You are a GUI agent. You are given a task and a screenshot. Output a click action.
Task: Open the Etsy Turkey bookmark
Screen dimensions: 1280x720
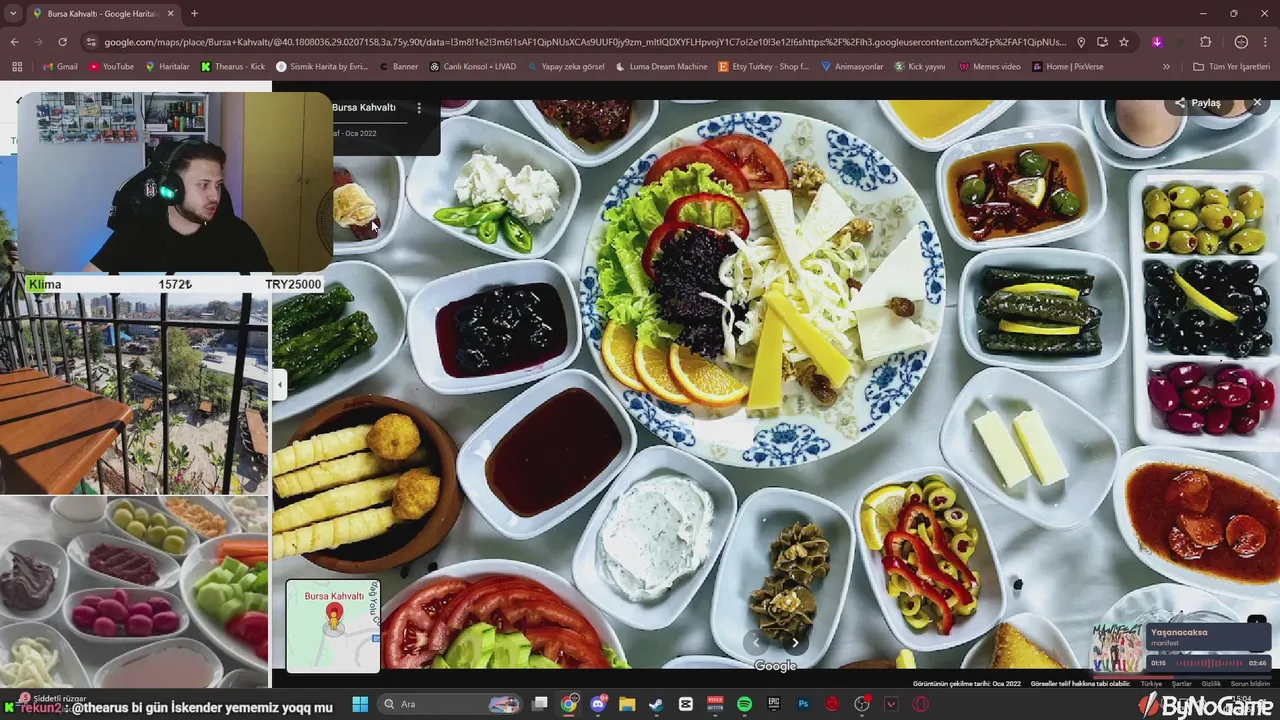point(763,67)
